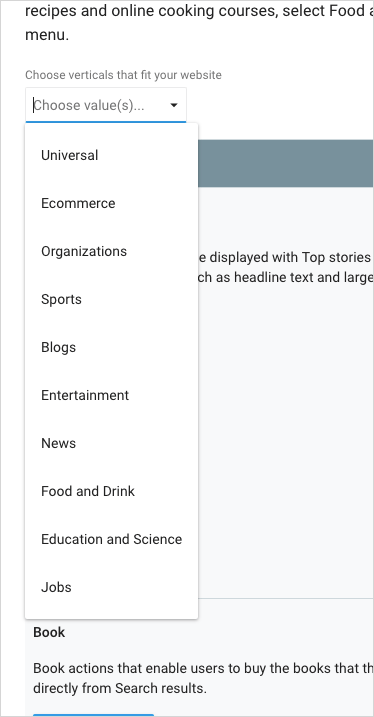Image resolution: width=374 pixels, height=717 pixels.
Task: Select Universal from the verticals list
Action: tap(112, 155)
